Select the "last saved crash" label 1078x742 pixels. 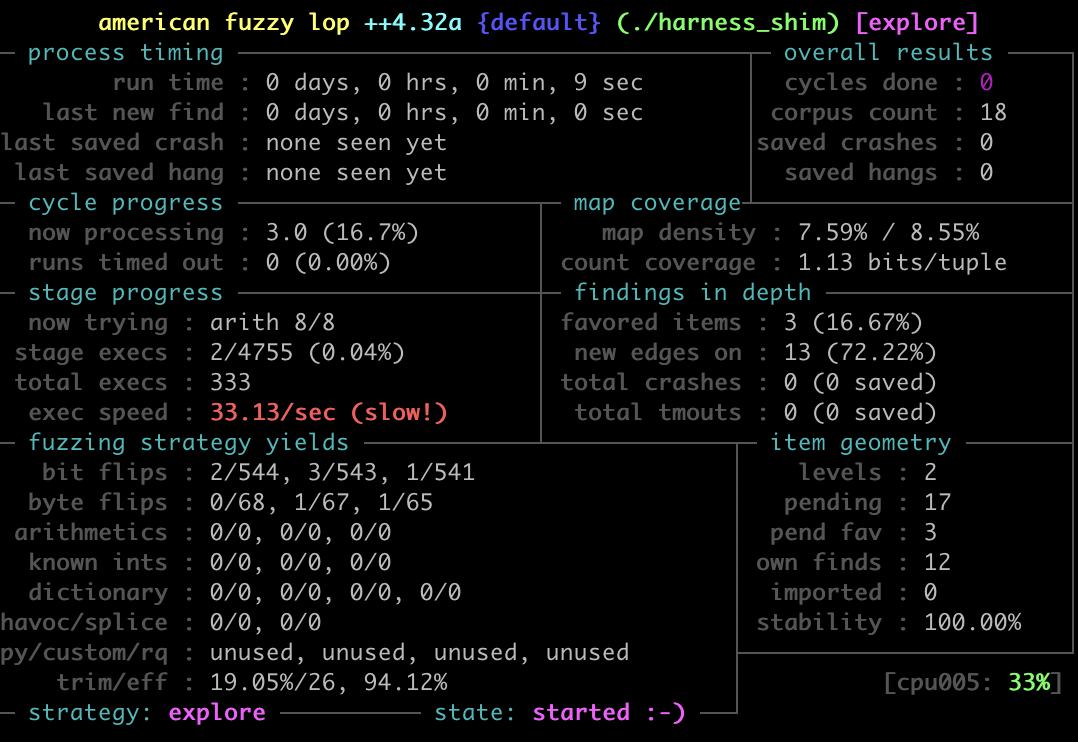pyautogui.click(x=112, y=143)
